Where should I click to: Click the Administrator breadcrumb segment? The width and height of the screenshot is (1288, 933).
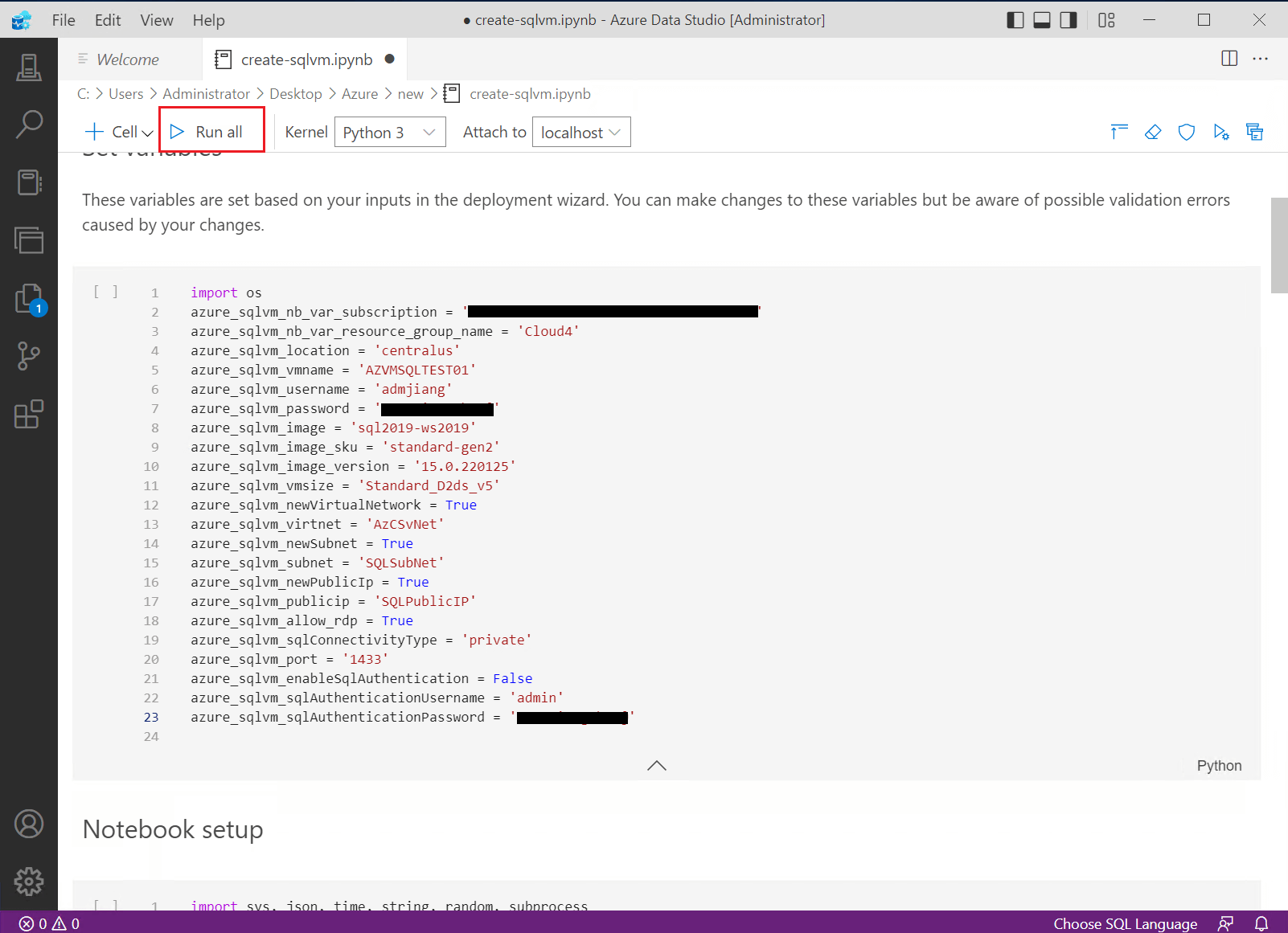pos(206,94)
